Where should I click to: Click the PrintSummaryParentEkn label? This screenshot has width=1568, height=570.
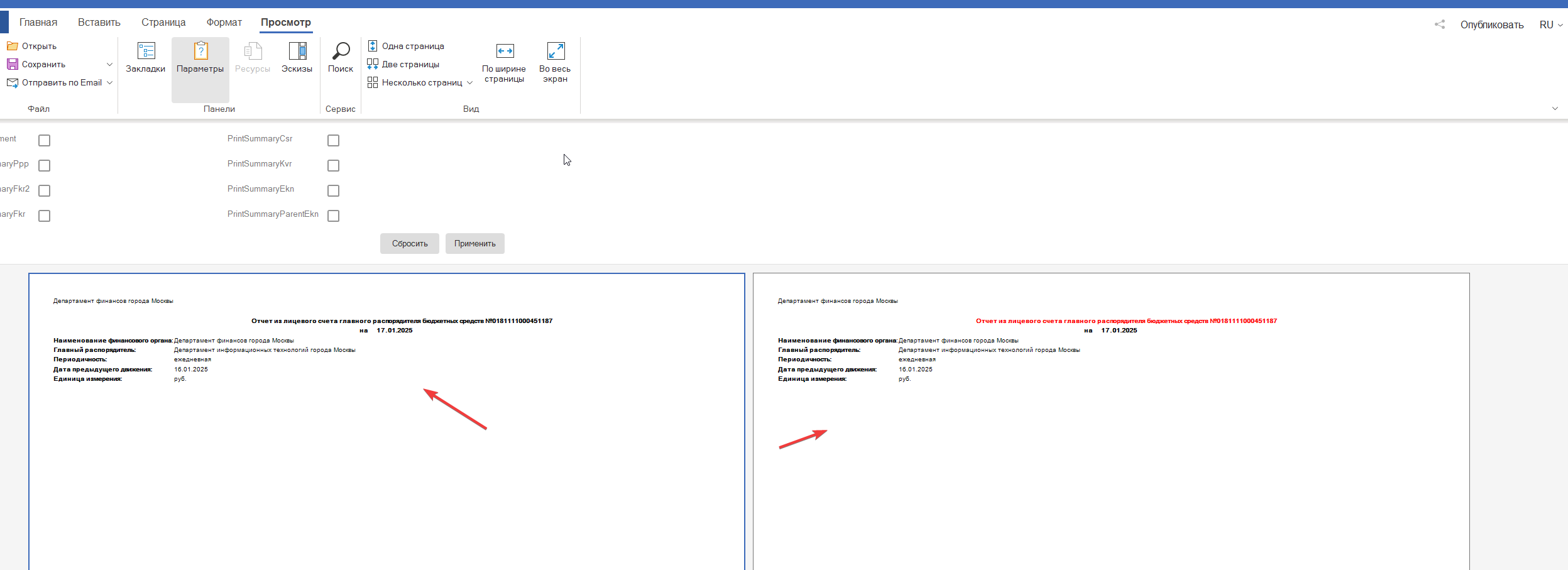pos(273,214)
